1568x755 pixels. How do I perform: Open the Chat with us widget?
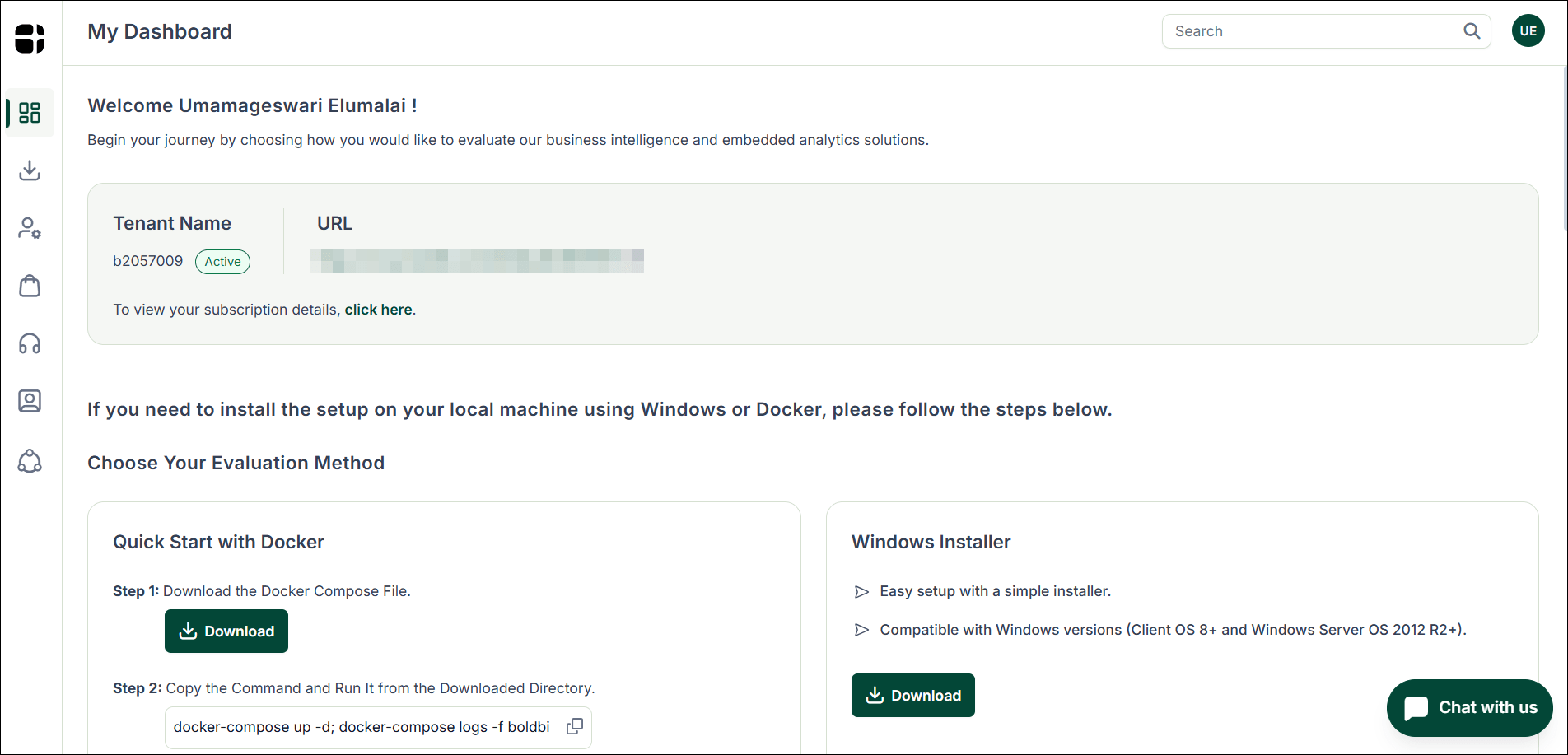pos(1469,707)
